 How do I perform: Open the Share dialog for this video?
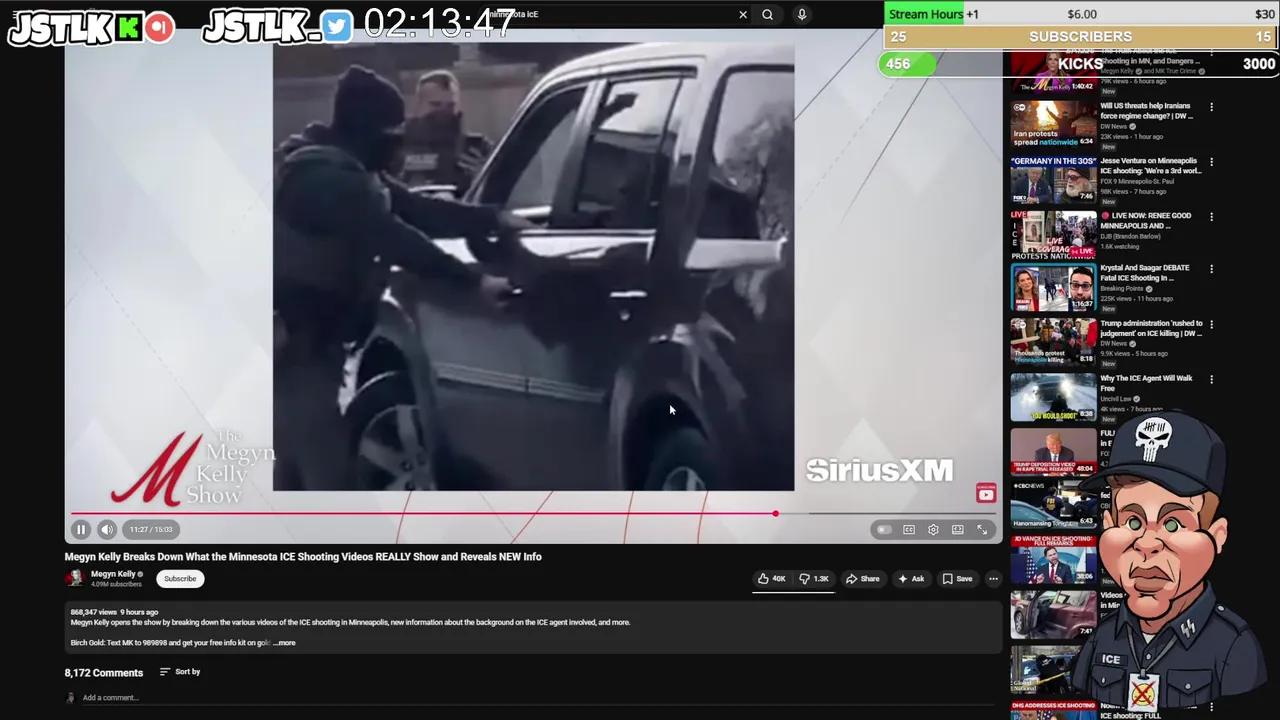tap(862, 578)
